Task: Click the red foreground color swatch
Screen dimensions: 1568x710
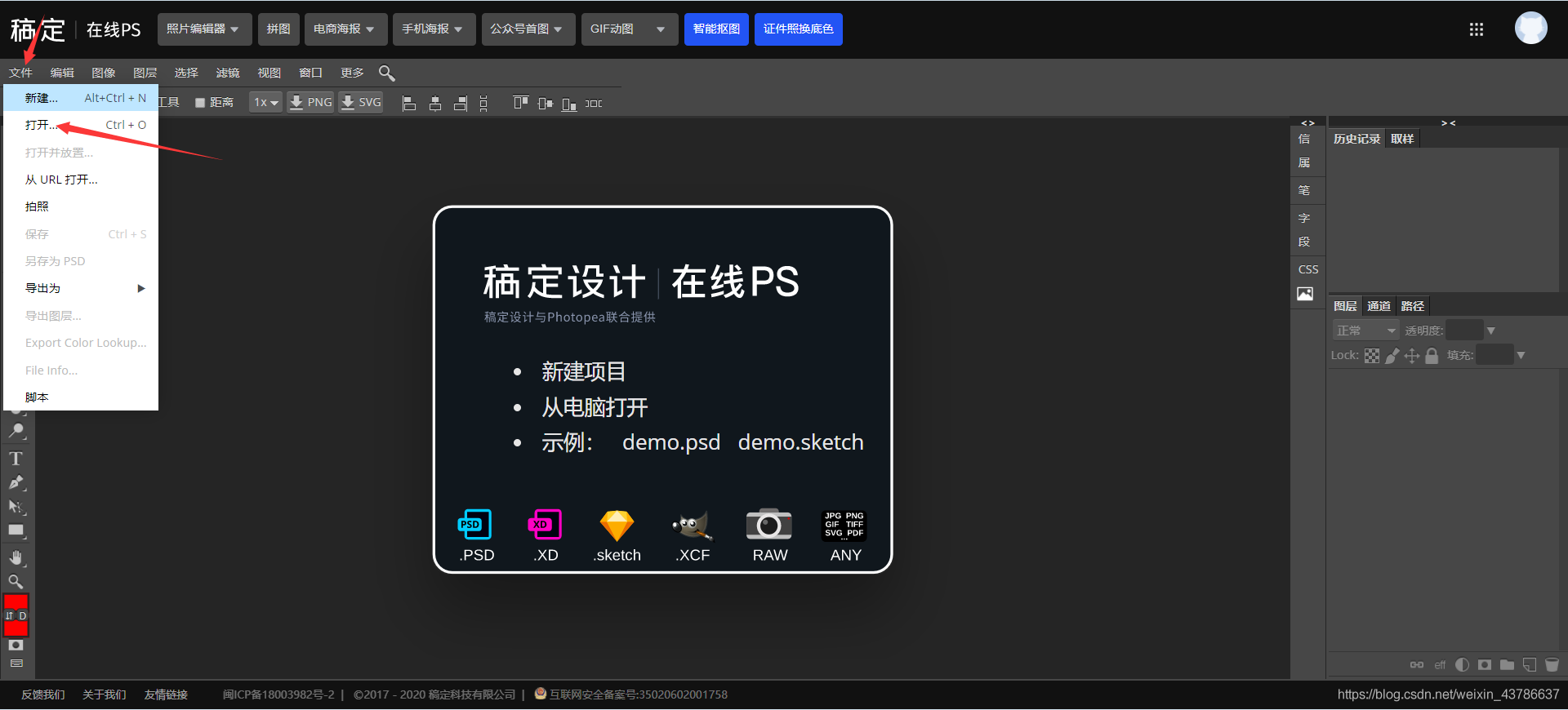Action: pyautogui.click(x=16, y=602)
